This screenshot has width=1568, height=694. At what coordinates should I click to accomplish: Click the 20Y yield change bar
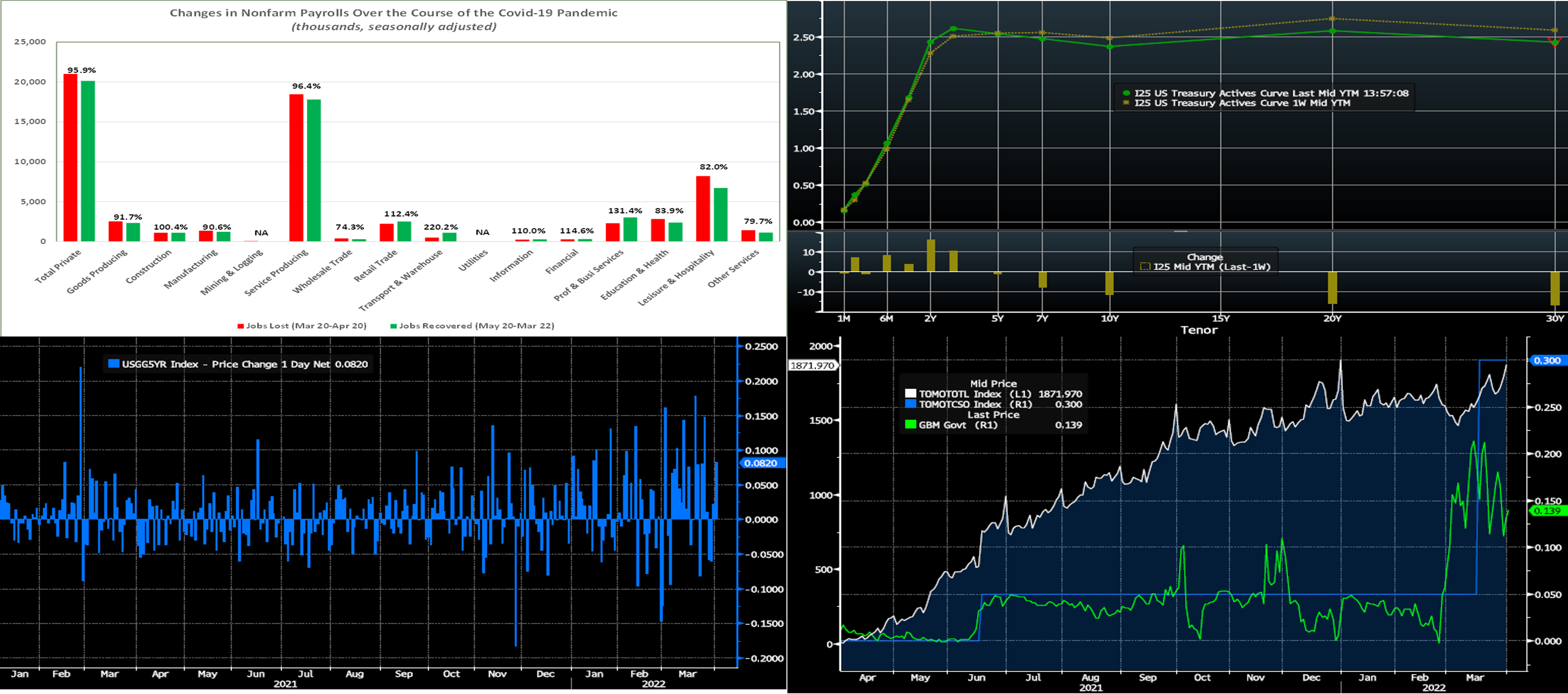click(1332, 287)
